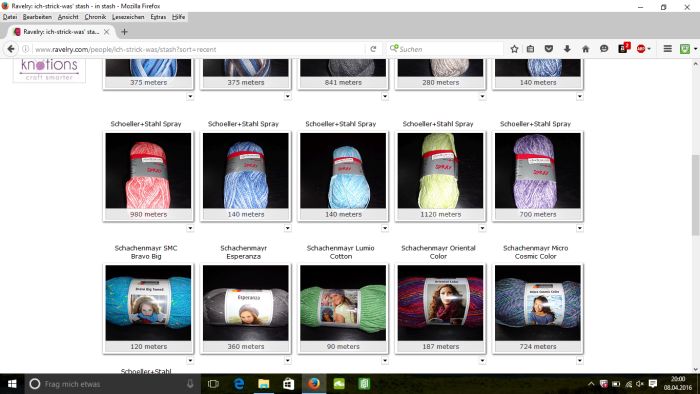This screenshot has width=700, height=394.
Task: Click the Frag mich etwas Cortana box
Action: click(x=112, y=384)
